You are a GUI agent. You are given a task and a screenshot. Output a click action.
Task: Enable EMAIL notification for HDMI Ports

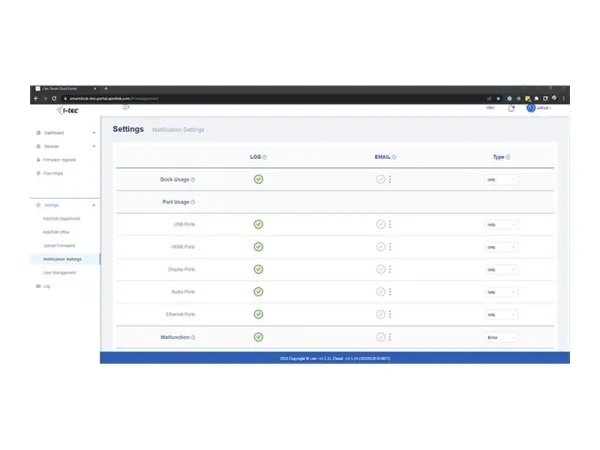click(381, 247)
